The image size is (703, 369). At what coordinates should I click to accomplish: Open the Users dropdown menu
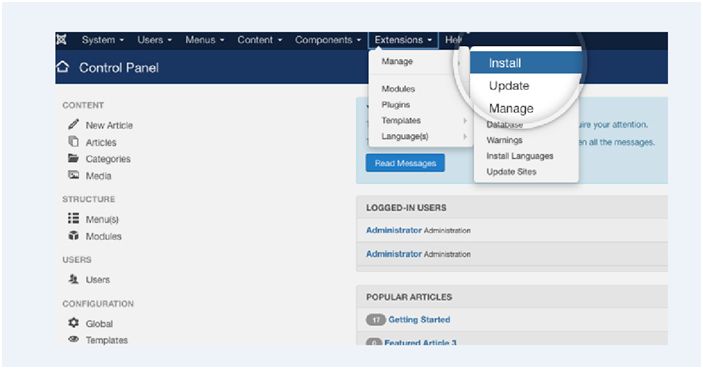coord(154,40)
